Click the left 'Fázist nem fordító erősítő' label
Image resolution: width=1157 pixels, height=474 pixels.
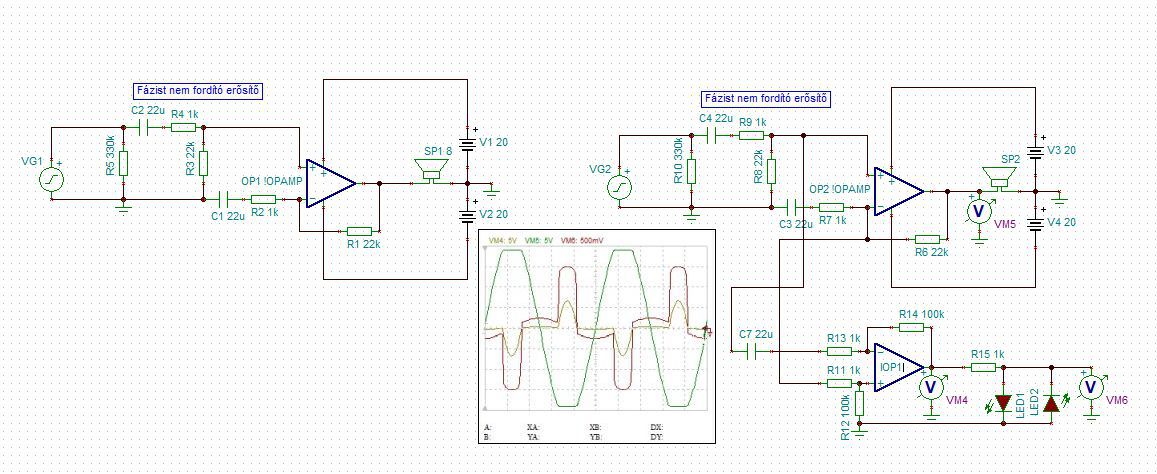(x=198, y=91)
